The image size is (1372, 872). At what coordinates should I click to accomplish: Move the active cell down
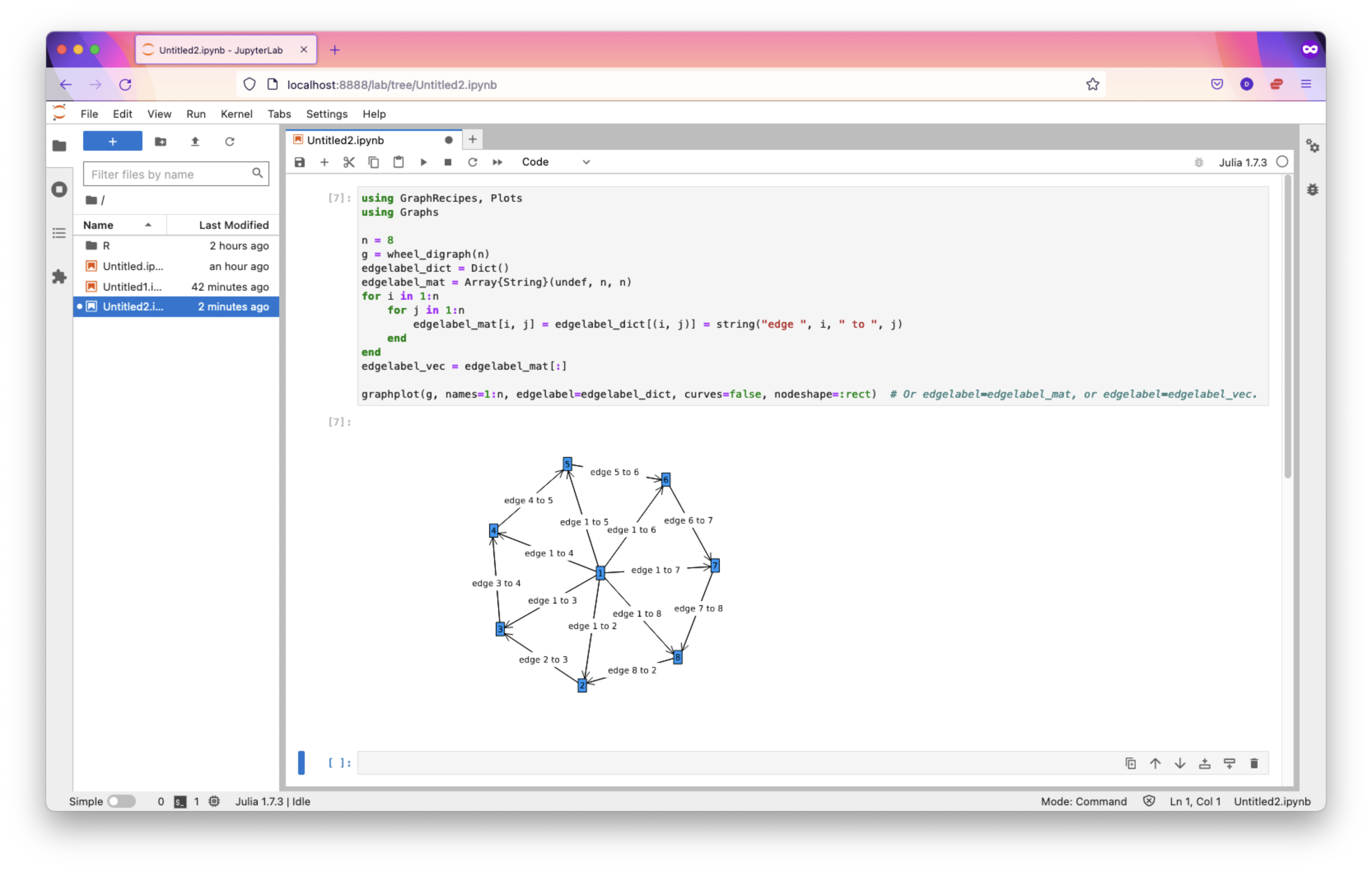point(1180,763)
